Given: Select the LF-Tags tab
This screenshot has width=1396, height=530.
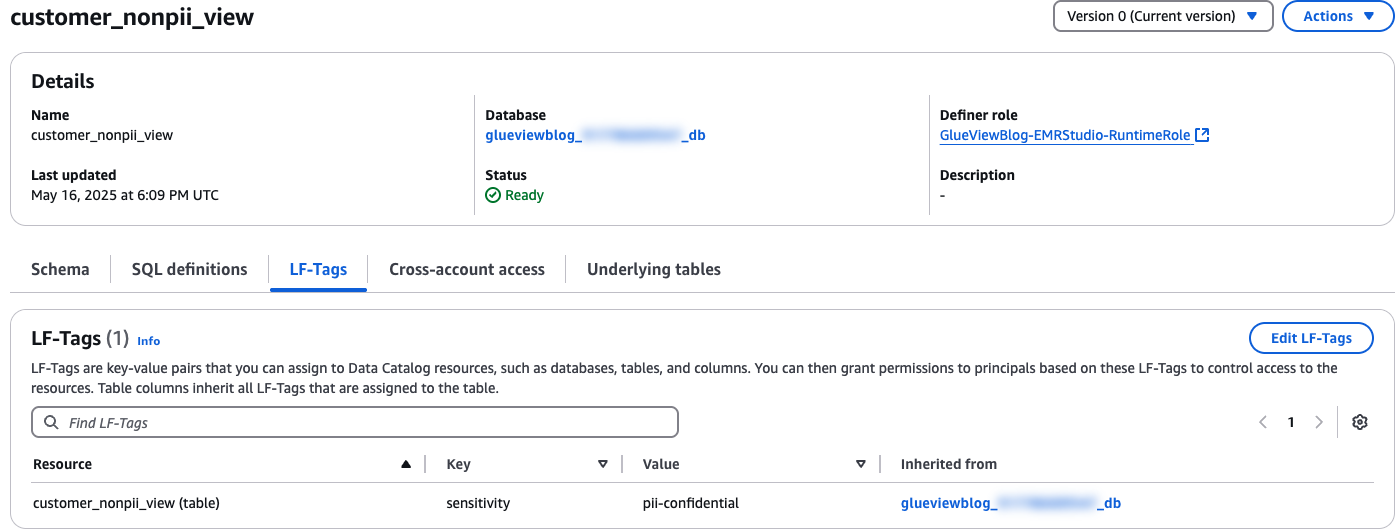Looking at the screenshot, I should [x=318, y=269].
